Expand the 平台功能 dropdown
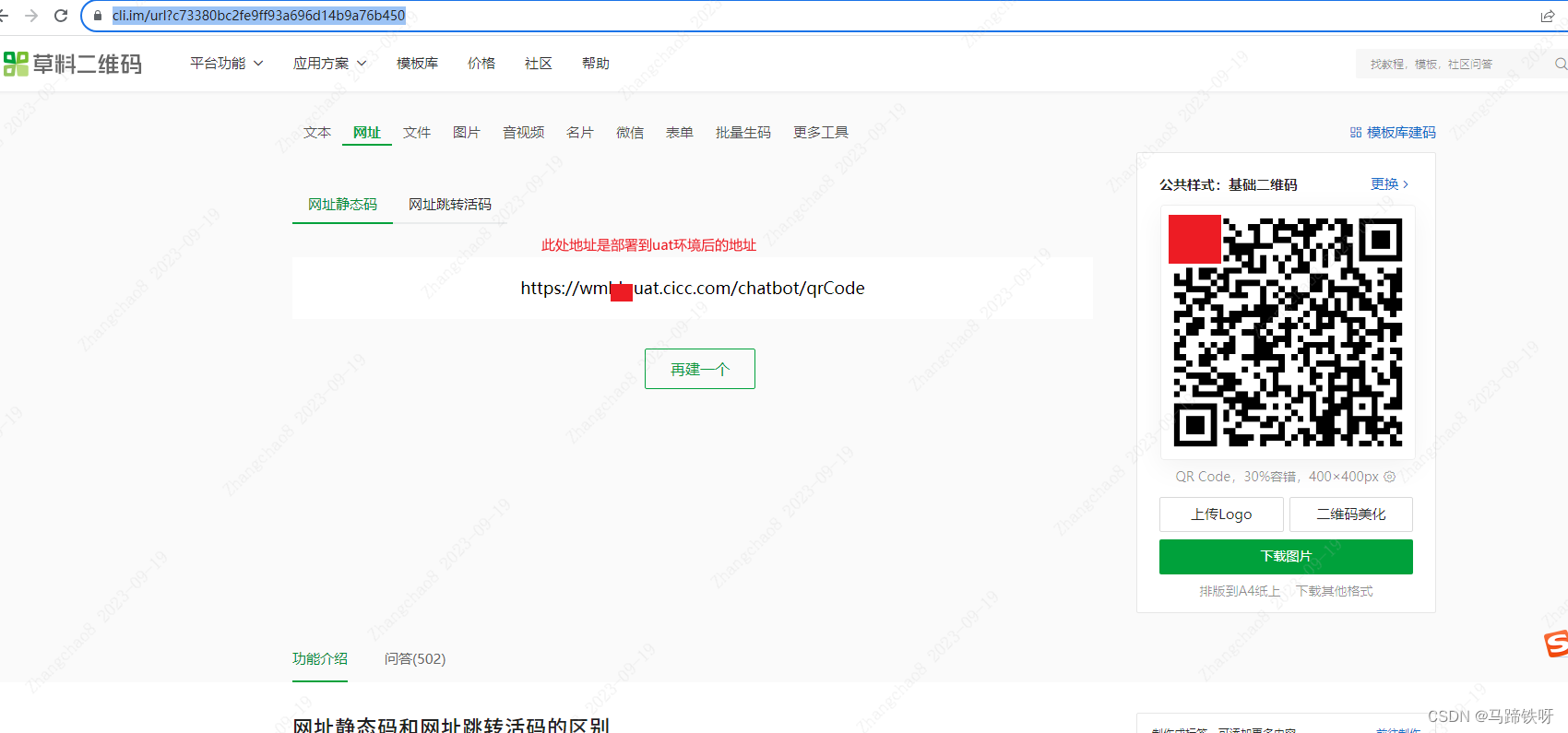The height and width of the screenshot is (733, 1568). [226, 64]
